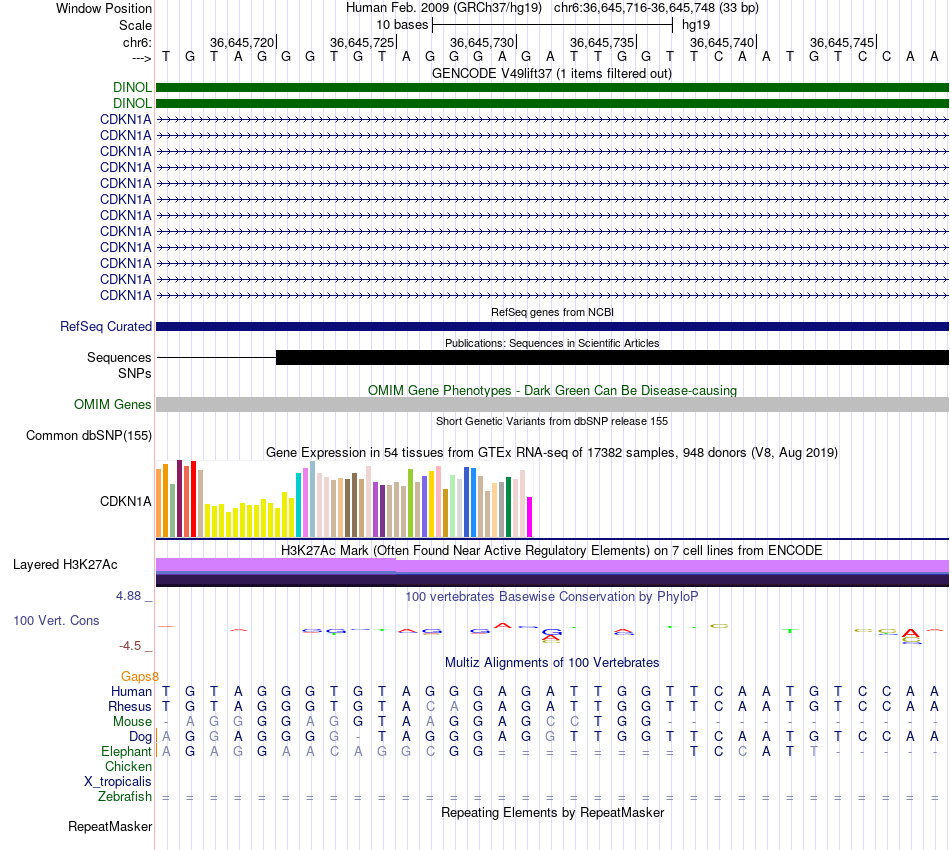The height and width of the screenshot is (850, 950).
Task: Open the GTEx Gene Expression track title
Action: (x=552, y=453)
